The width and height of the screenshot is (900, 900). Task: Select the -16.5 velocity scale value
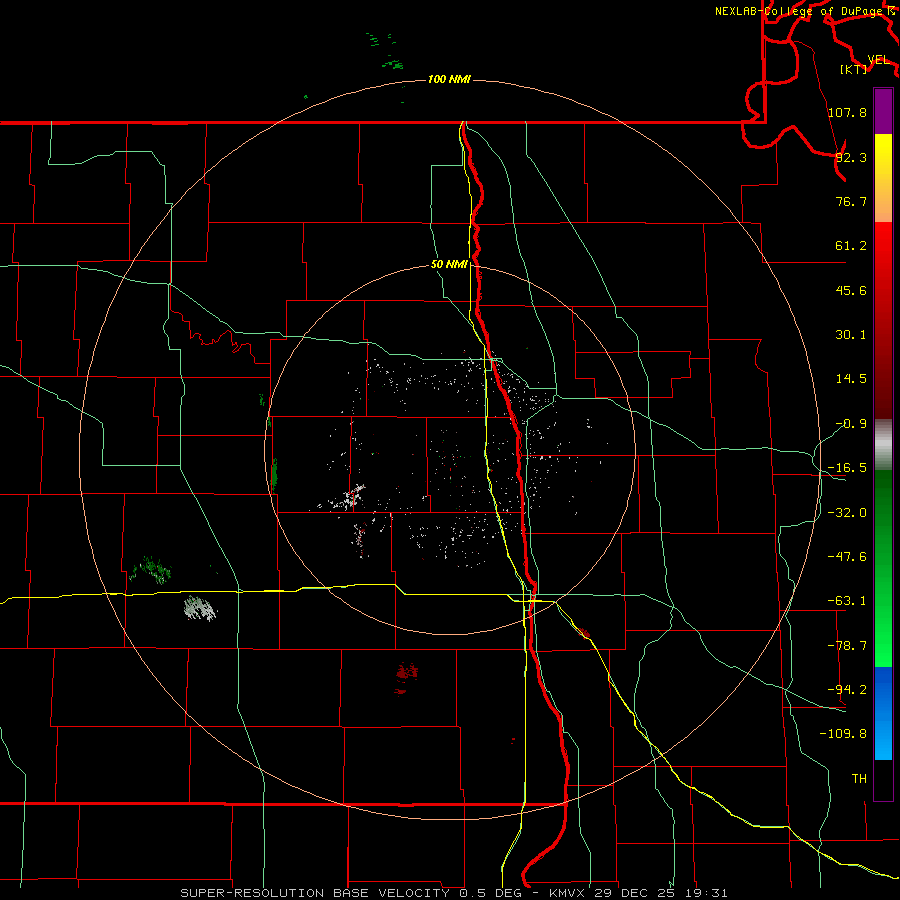pos(847,468)
